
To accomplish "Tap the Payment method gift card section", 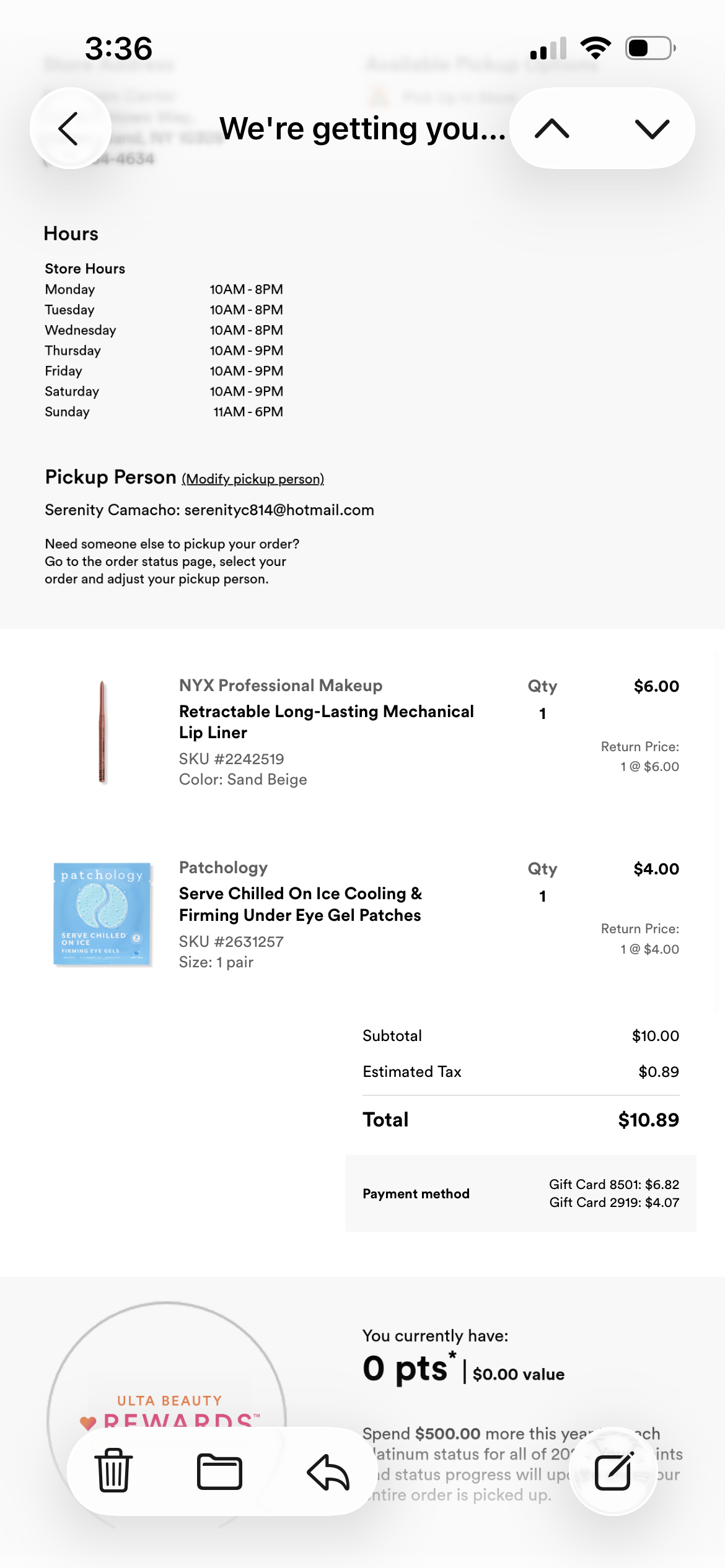I will pyautogui.click(x=521, y=1193).
